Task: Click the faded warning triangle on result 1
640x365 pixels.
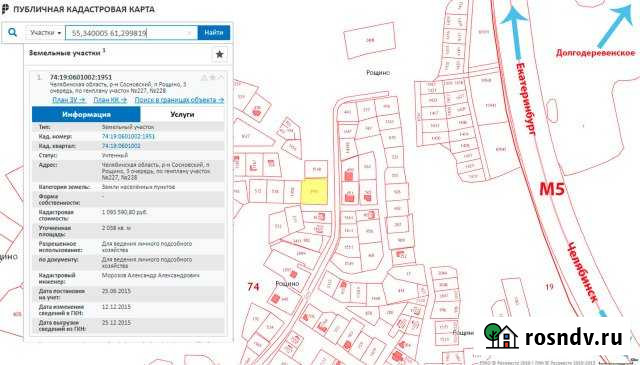Action: click(204, 78)
